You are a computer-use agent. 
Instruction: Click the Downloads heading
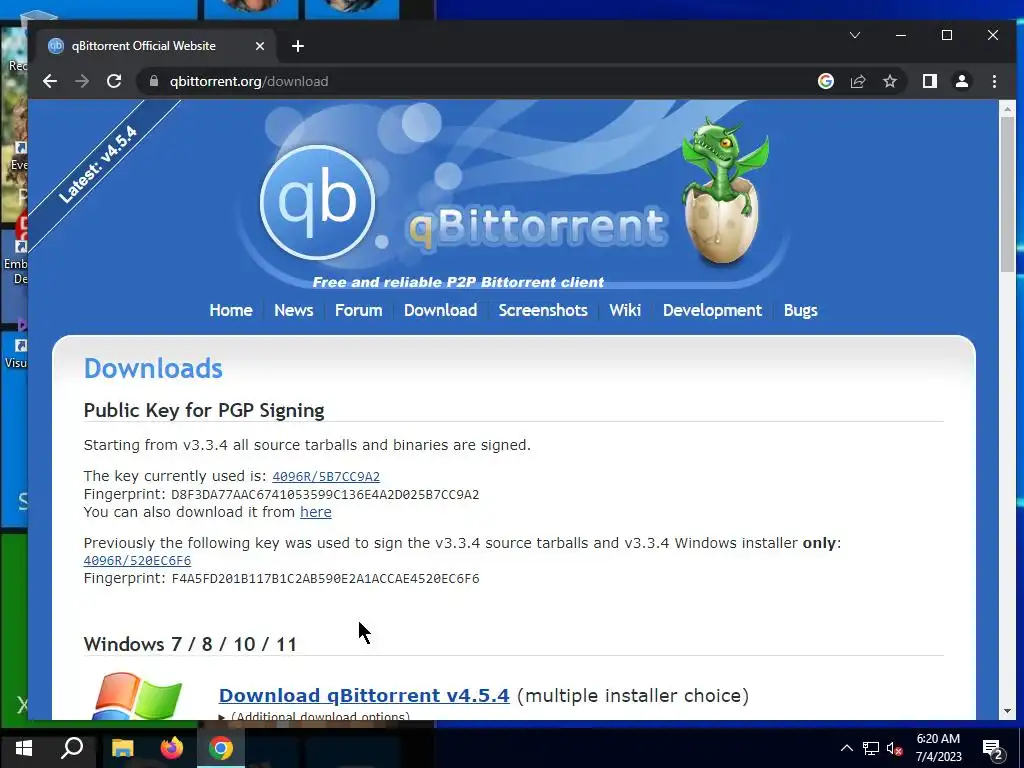click(x=153, y=368)
